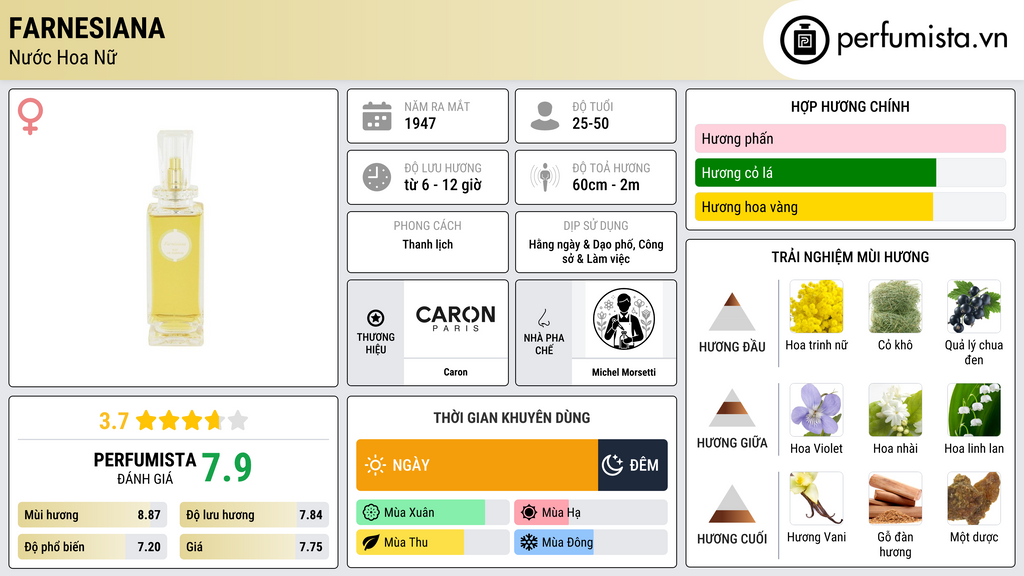The width and height of the screenshot is (1024, 576).
Task: Click the Hợp hương chính heading
Action: (850, 106)
